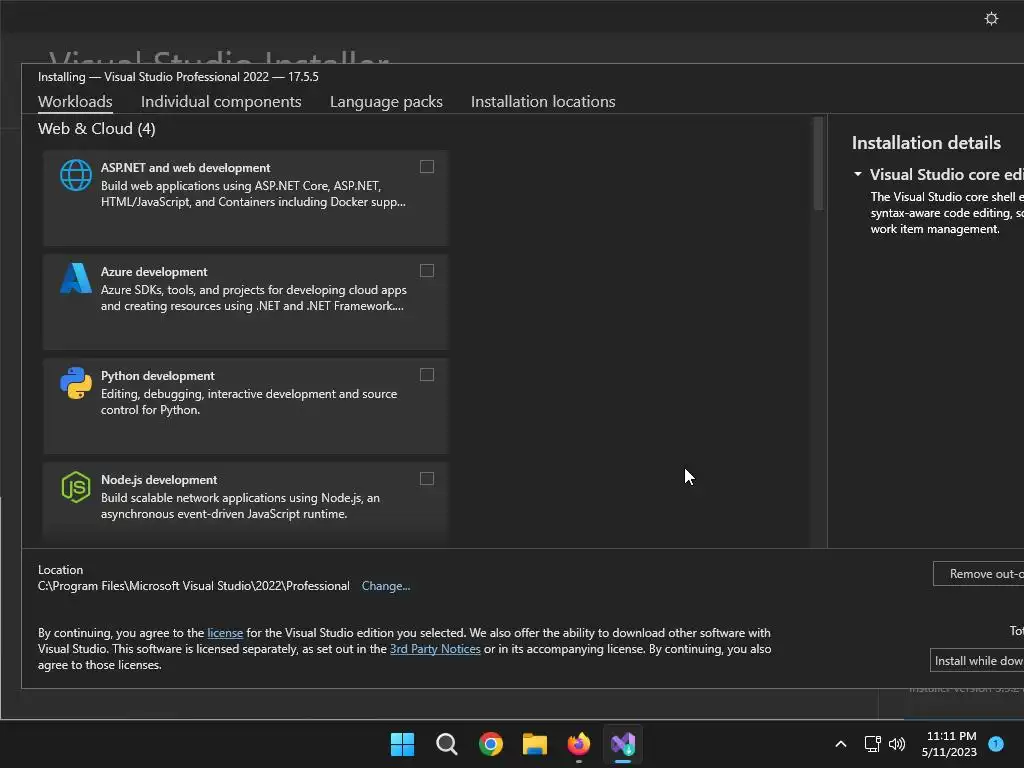Open the Windows Start menu
The image size is (1024, 768).
(x=402, y=744)
